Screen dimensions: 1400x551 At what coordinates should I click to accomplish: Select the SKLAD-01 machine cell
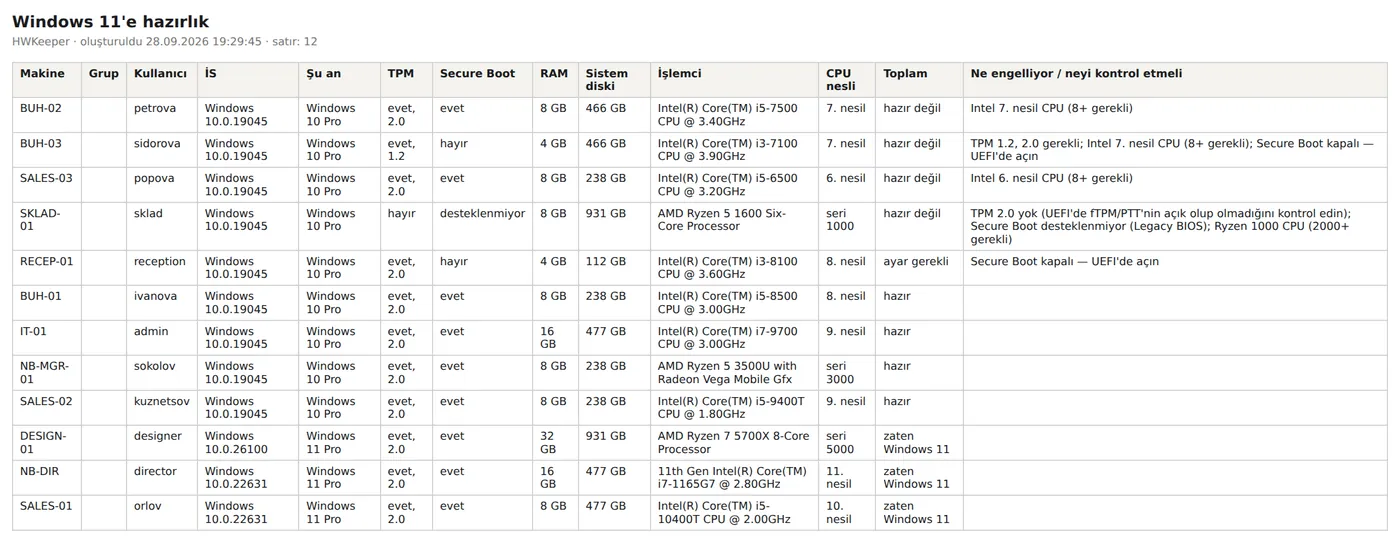click(47, 226)
